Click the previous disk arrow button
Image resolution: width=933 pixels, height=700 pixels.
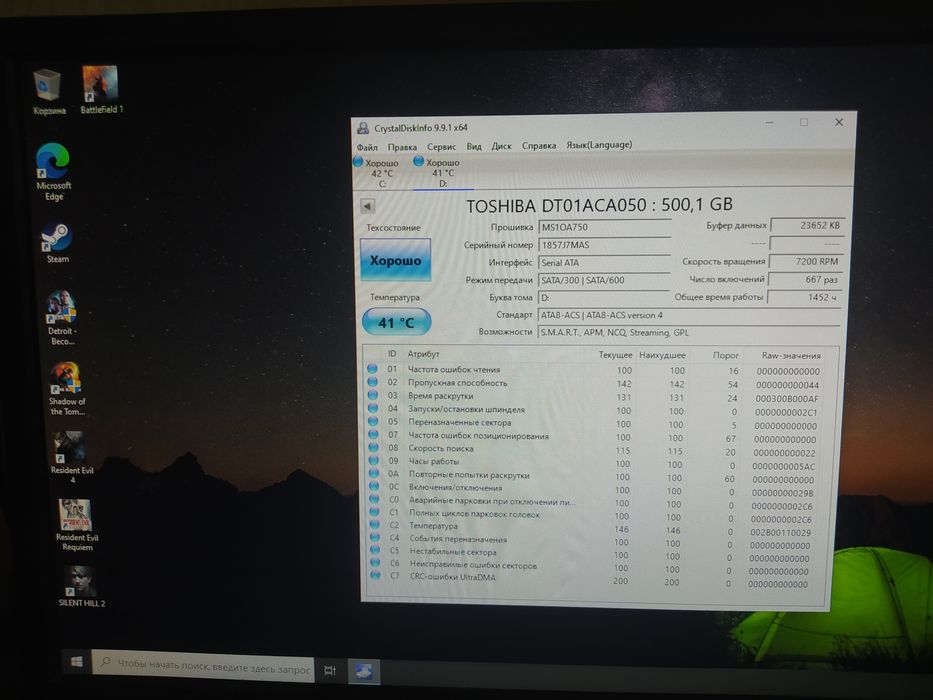point(368,206)
